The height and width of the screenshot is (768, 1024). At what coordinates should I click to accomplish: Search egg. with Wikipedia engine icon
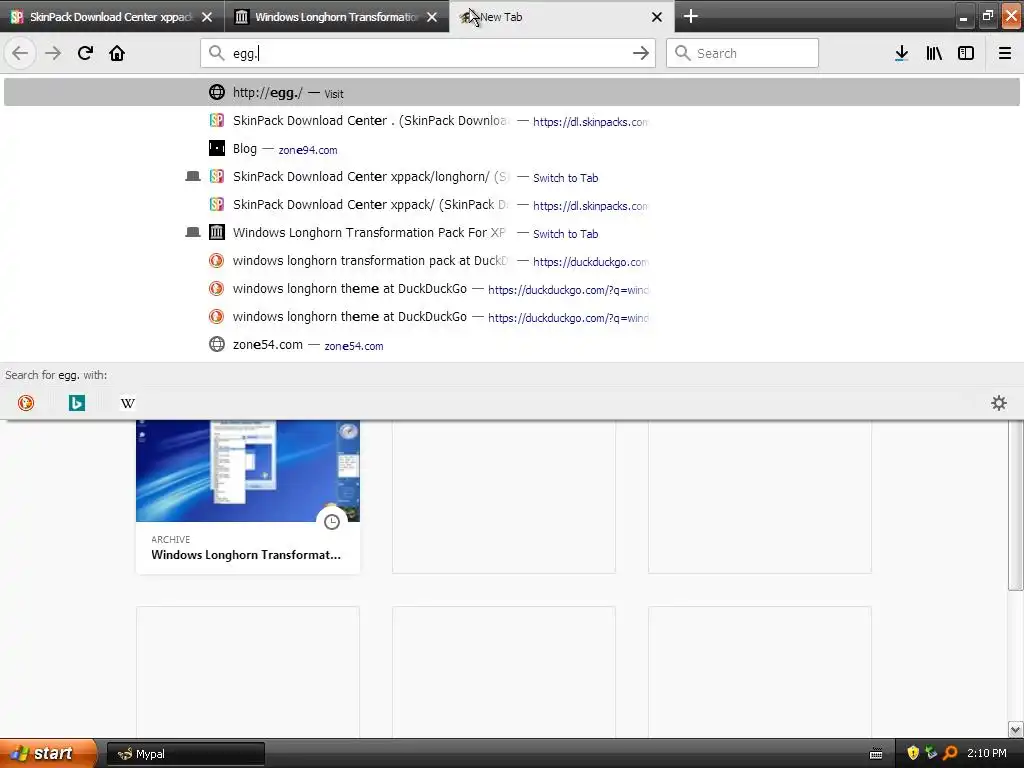click(x=128, y=403)
